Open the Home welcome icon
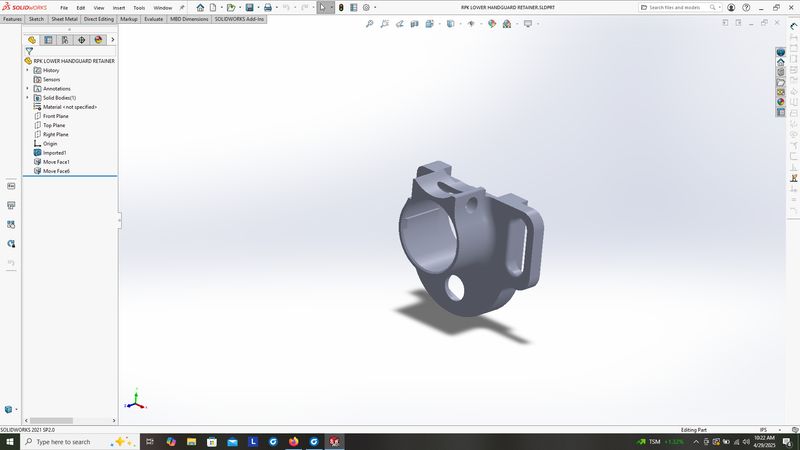The height and width of the screenshot is (450, 800). pos(200,7)
